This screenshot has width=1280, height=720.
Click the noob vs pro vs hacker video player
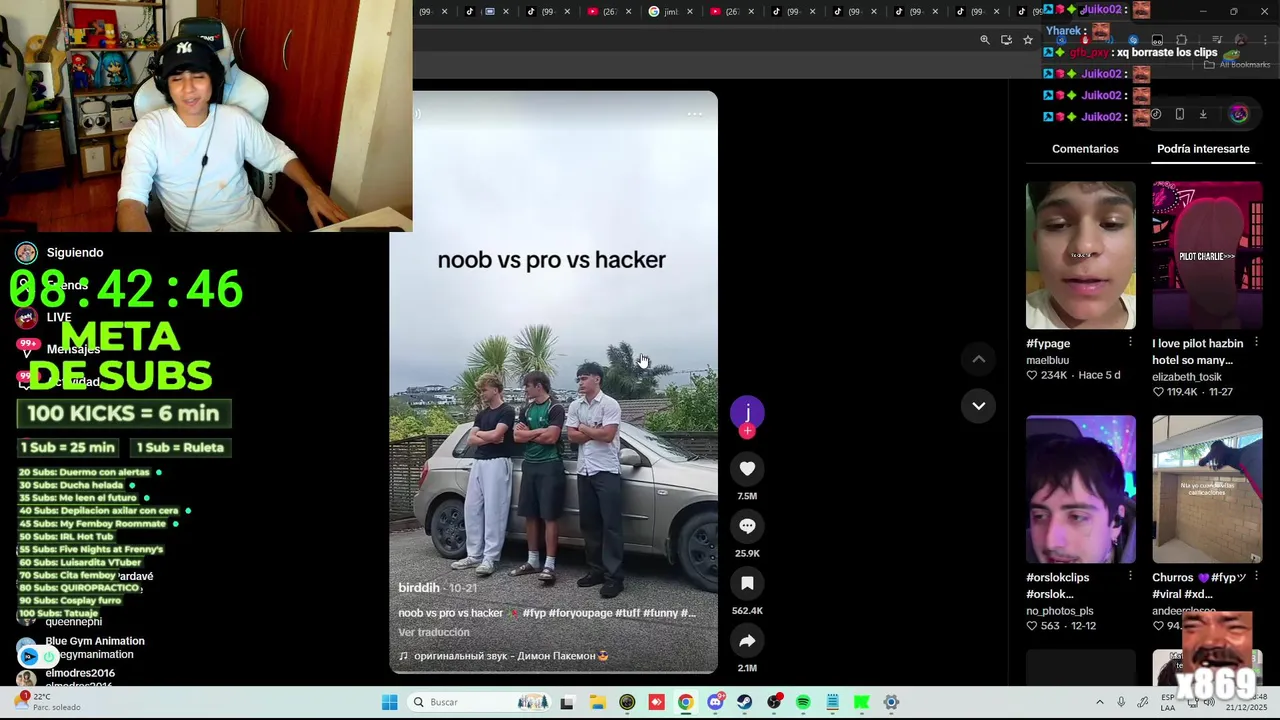pyautogui.click(x=553, y=382)
